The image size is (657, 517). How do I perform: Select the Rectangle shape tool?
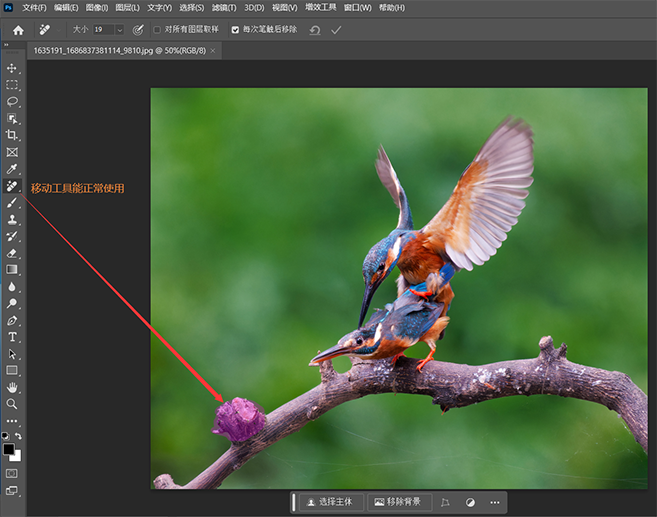click(12, 370)
